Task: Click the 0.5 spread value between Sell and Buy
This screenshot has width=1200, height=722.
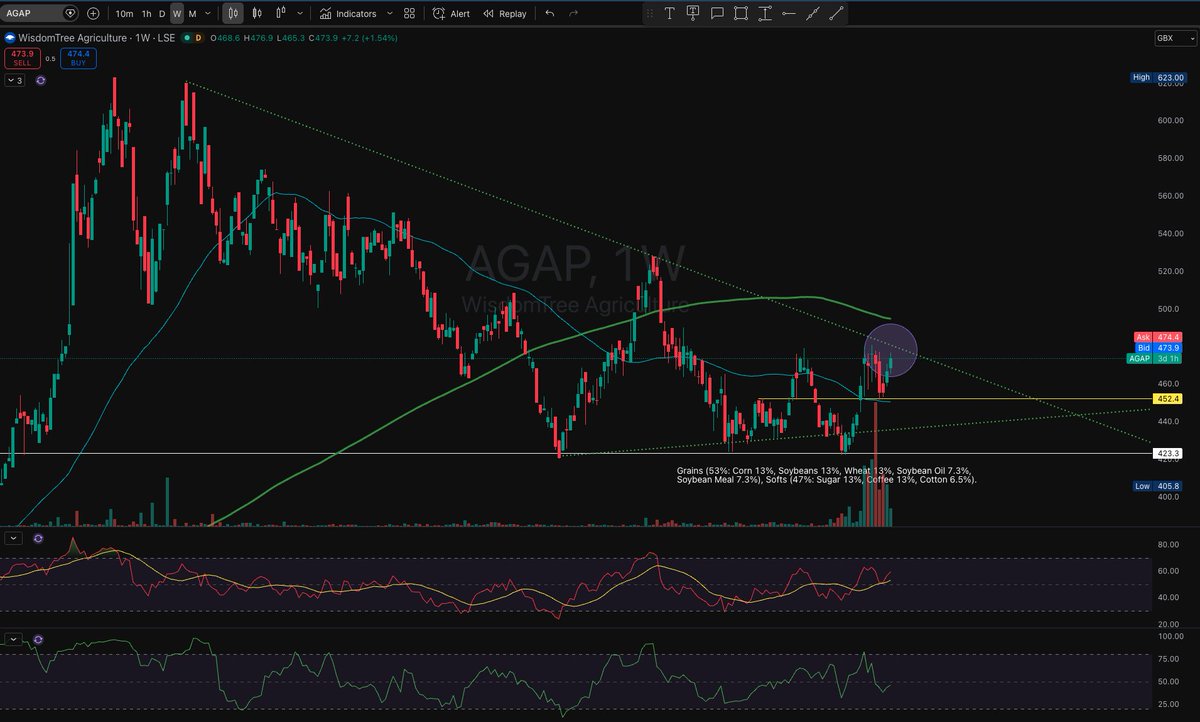Action: [49, 58]
